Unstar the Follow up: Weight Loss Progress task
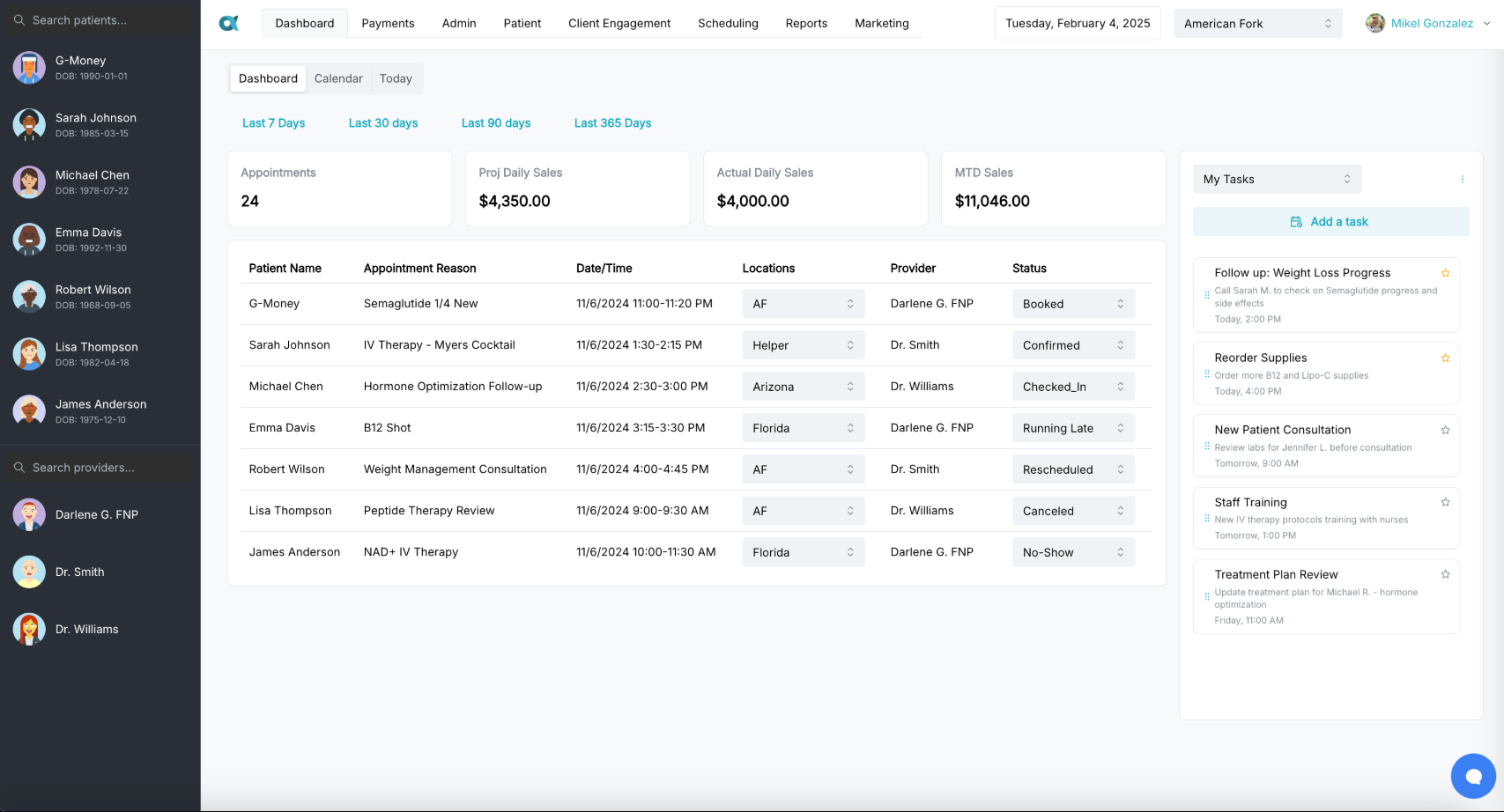Viewport: 1504px width, 812px height. 1445,273
